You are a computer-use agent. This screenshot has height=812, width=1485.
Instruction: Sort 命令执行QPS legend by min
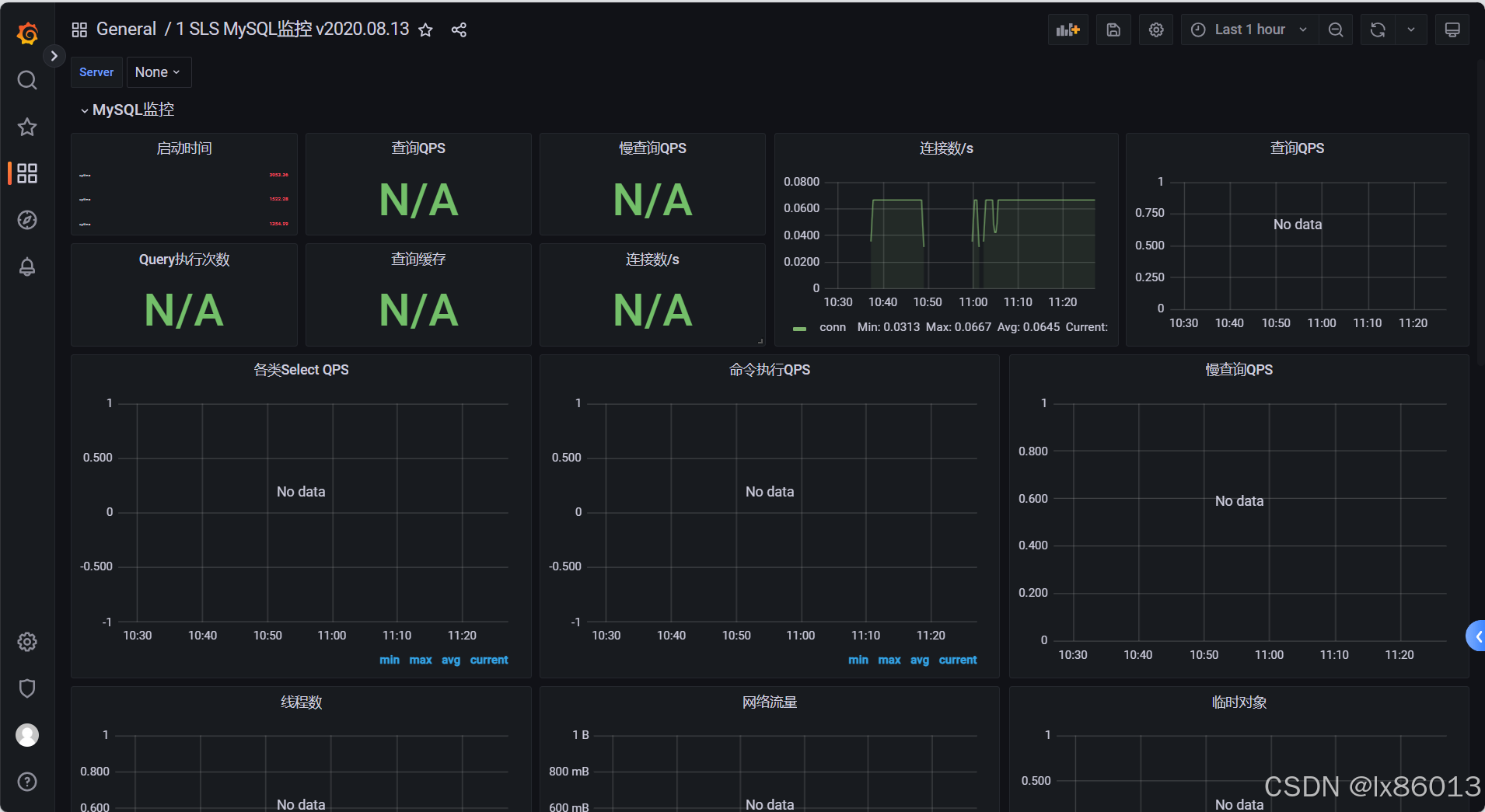858,660
